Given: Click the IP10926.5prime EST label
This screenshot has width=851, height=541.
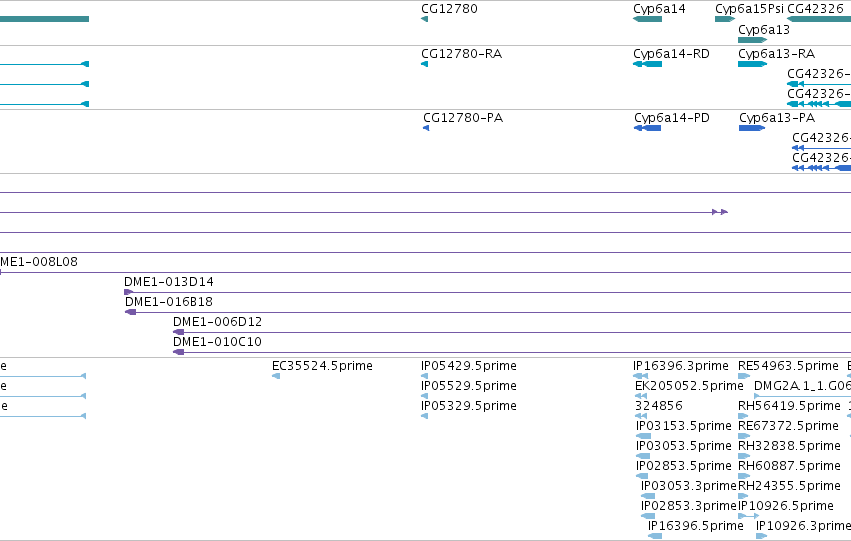Looking at the screenshot, I should [x=786, y=506].
